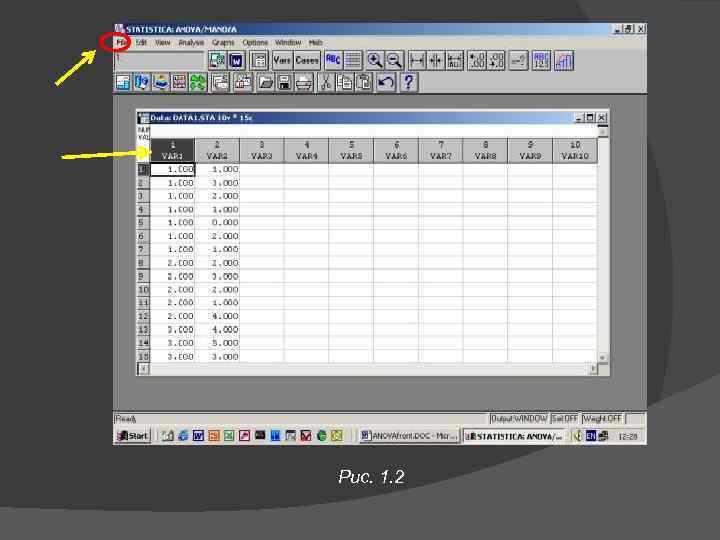Click the grid lines toolbar icon
Screen dimensions: 720x540
click(x=353, y=61)
